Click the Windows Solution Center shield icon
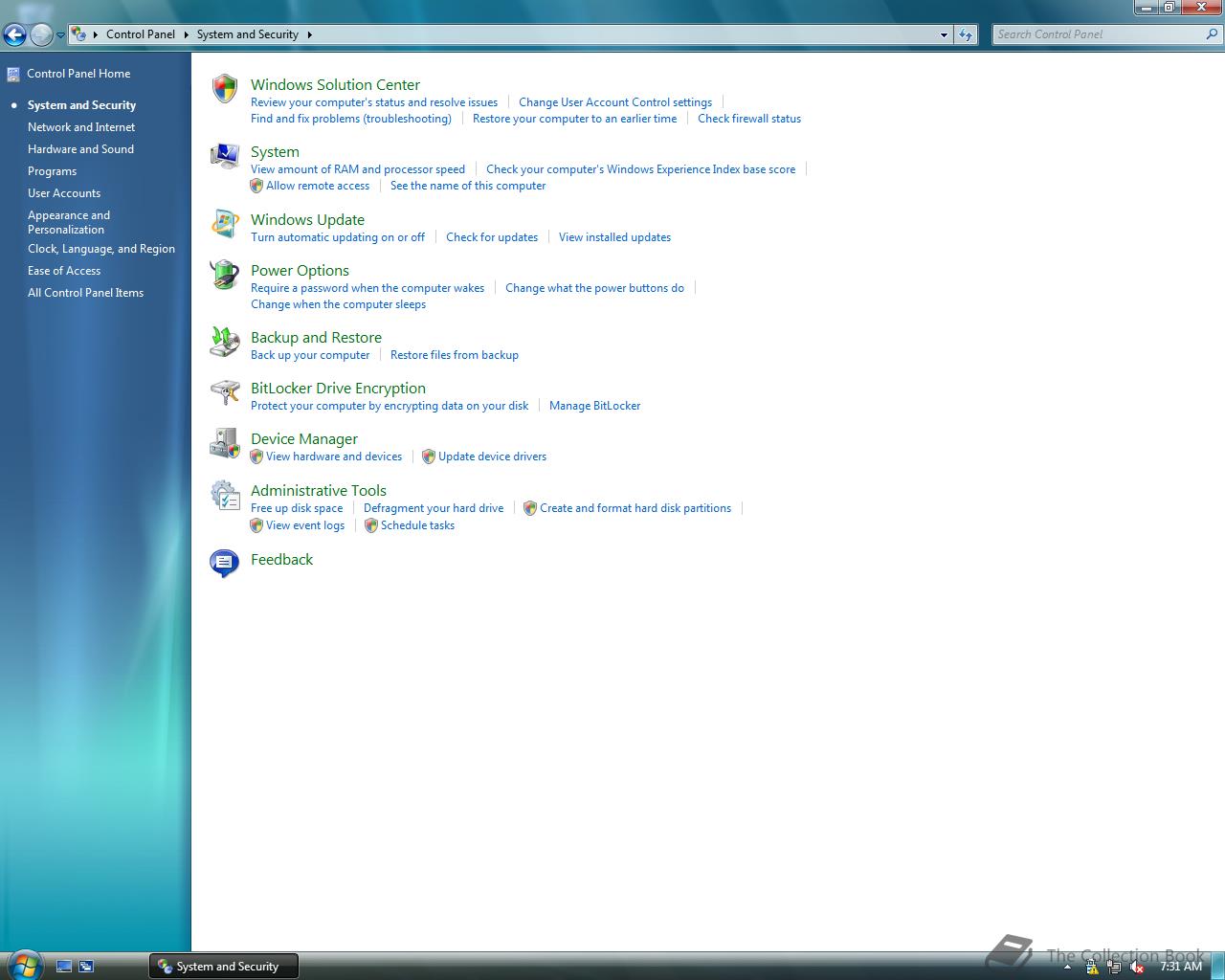This screenshot has width=1225, height=980. [x=225, y=89]
